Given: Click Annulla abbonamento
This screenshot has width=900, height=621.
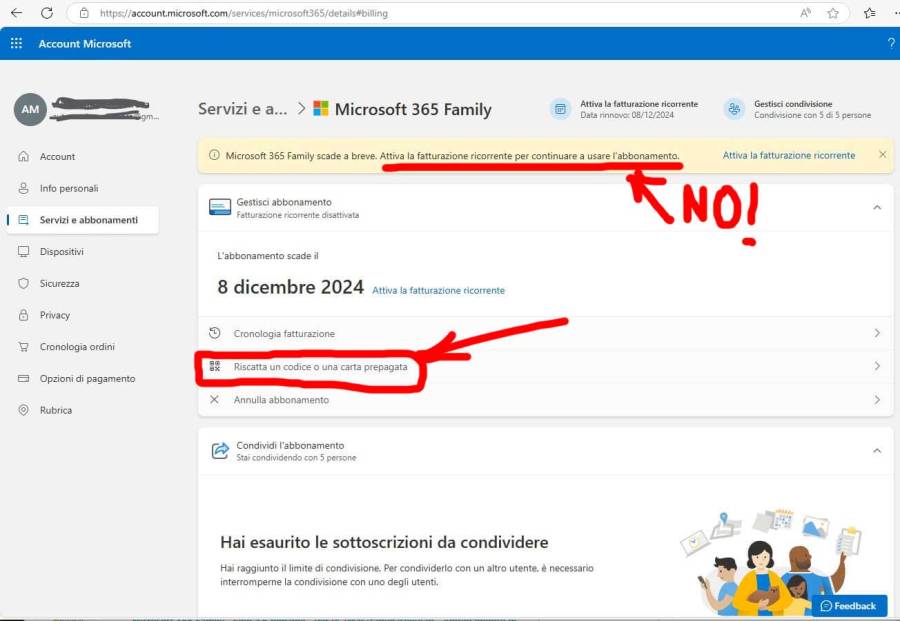Looking at the screenshot, I should click(281, 400).
